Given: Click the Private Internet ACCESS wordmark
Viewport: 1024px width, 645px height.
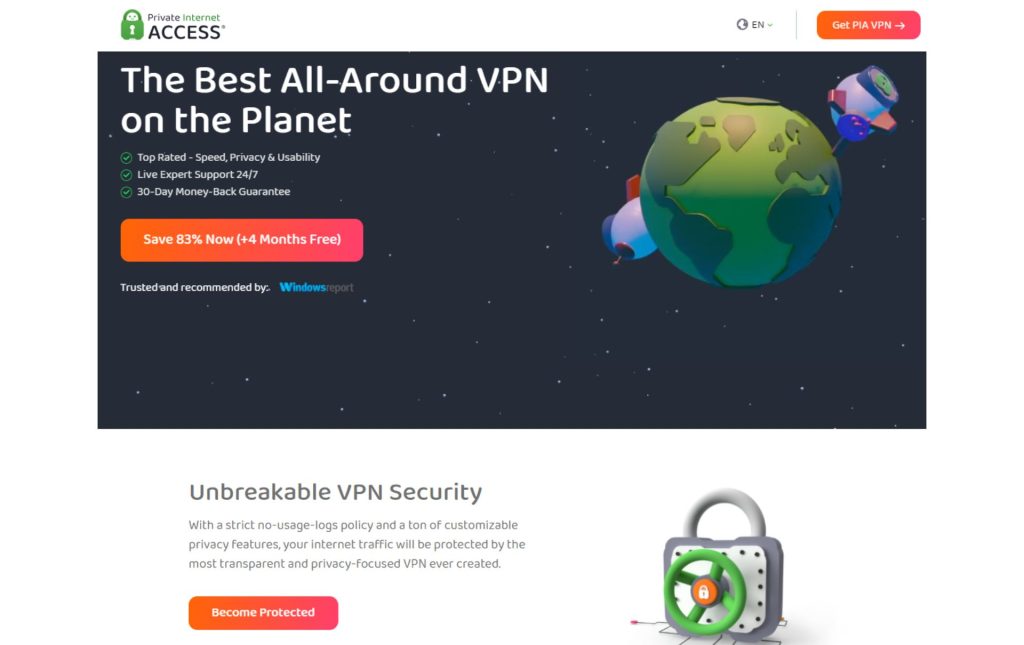Looking at the screenshot, I should click(186, 26).
